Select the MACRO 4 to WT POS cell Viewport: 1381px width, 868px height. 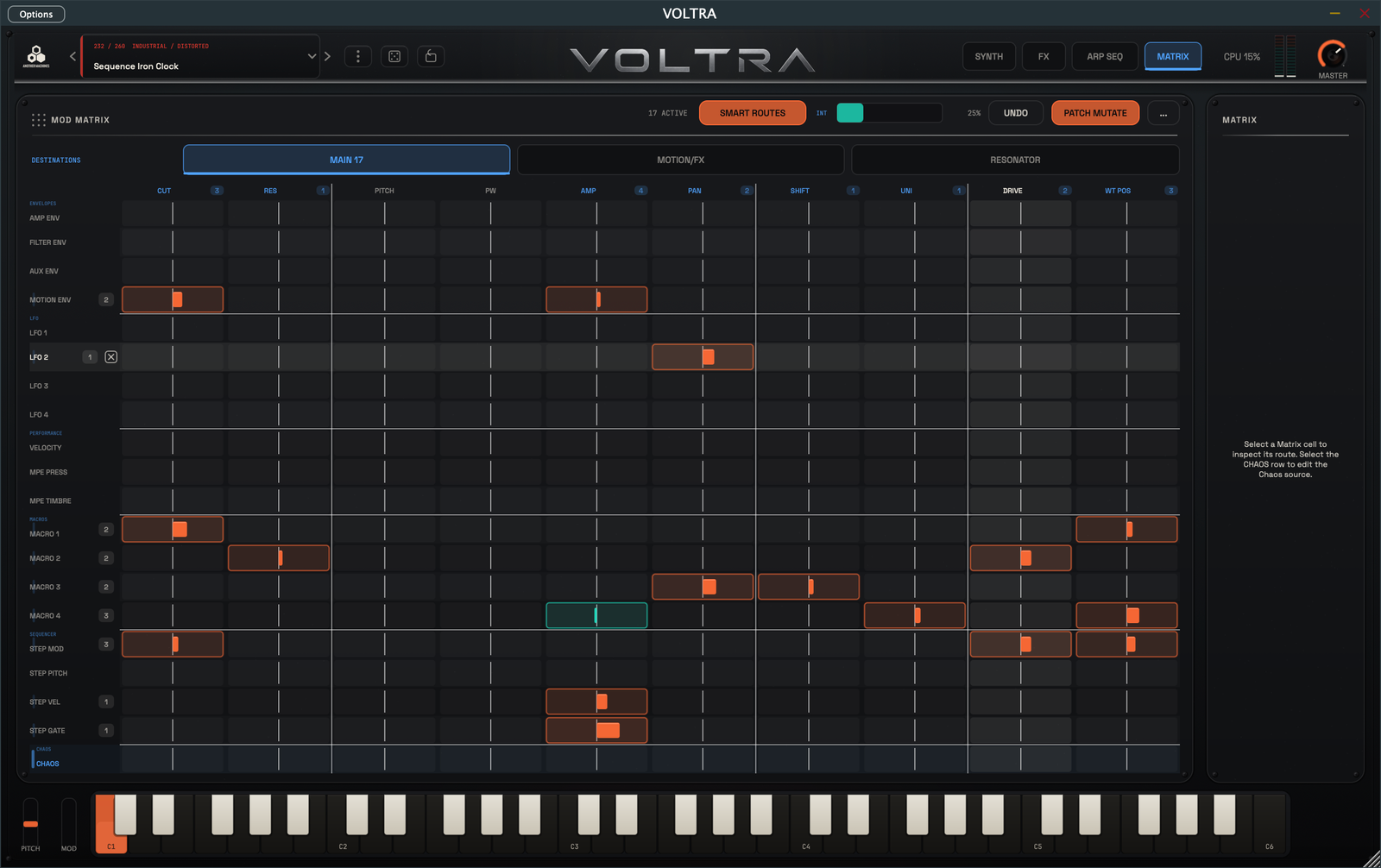(x=1126, y=615)
